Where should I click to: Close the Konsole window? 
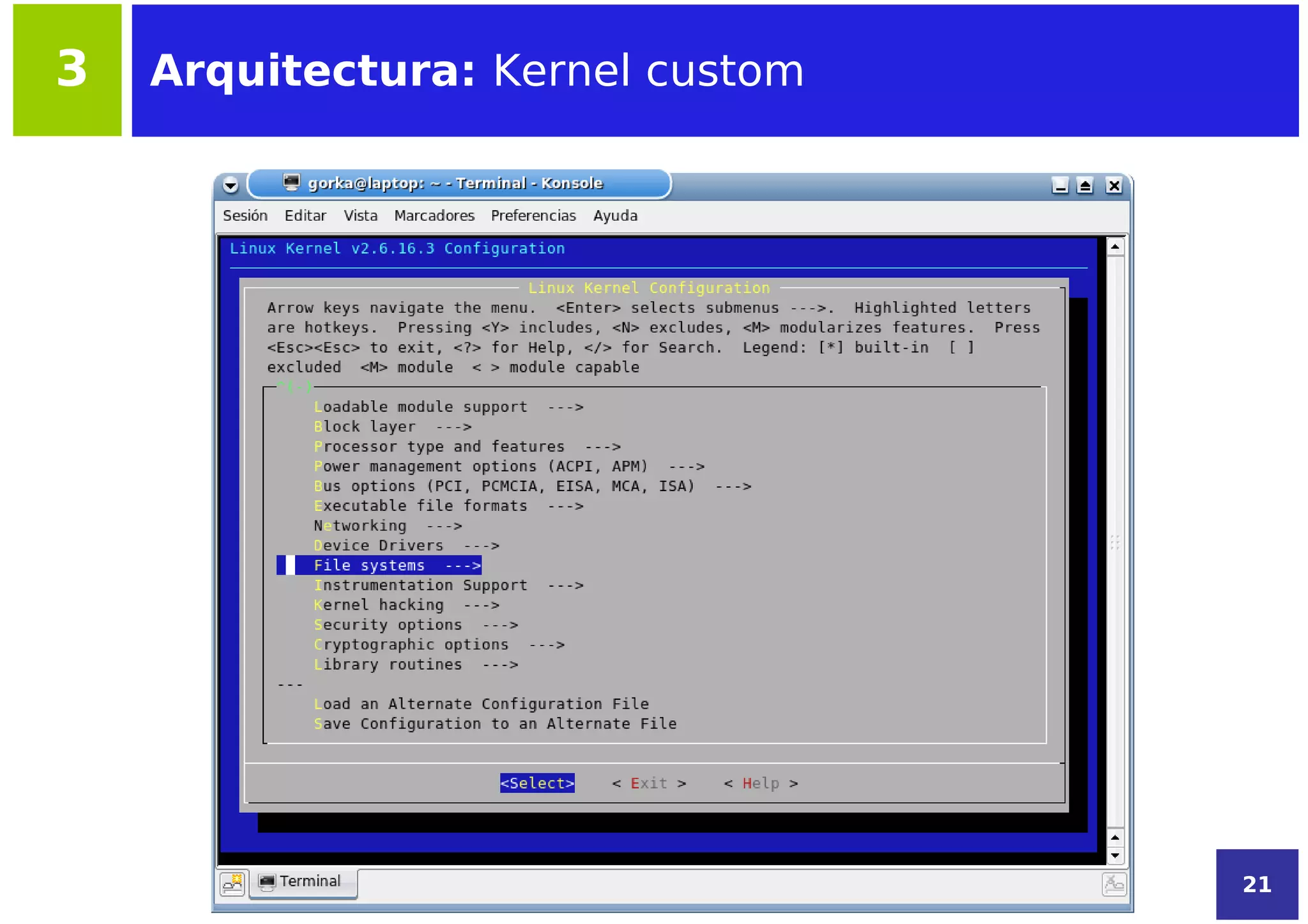[1114, 185]
